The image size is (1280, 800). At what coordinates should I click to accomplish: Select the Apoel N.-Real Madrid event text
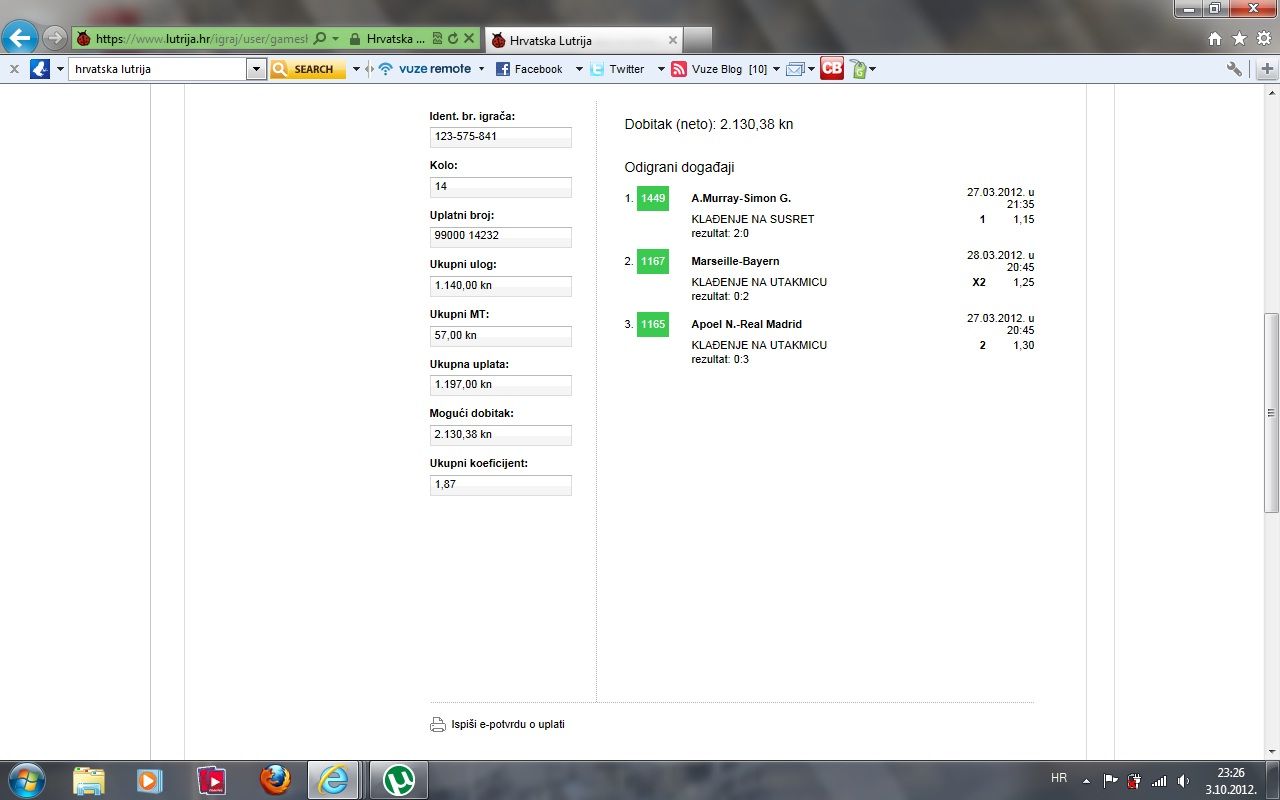(x=747, y=324)
